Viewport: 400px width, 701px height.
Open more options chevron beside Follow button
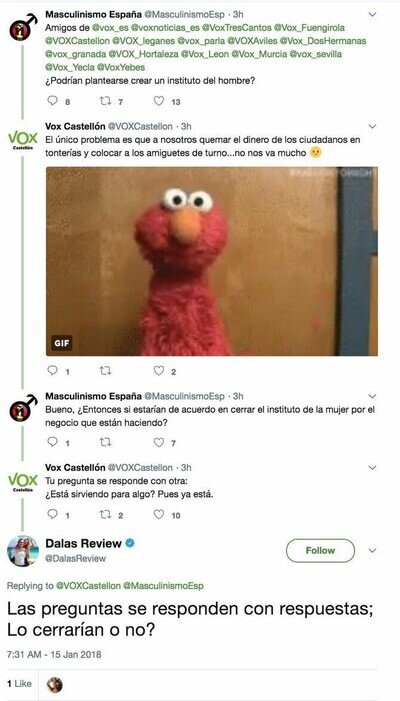tap(372, 551)
